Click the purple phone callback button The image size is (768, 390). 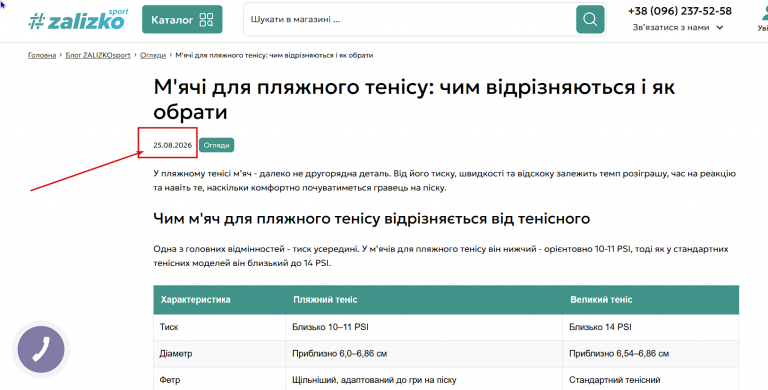click(x=41, y=349)
